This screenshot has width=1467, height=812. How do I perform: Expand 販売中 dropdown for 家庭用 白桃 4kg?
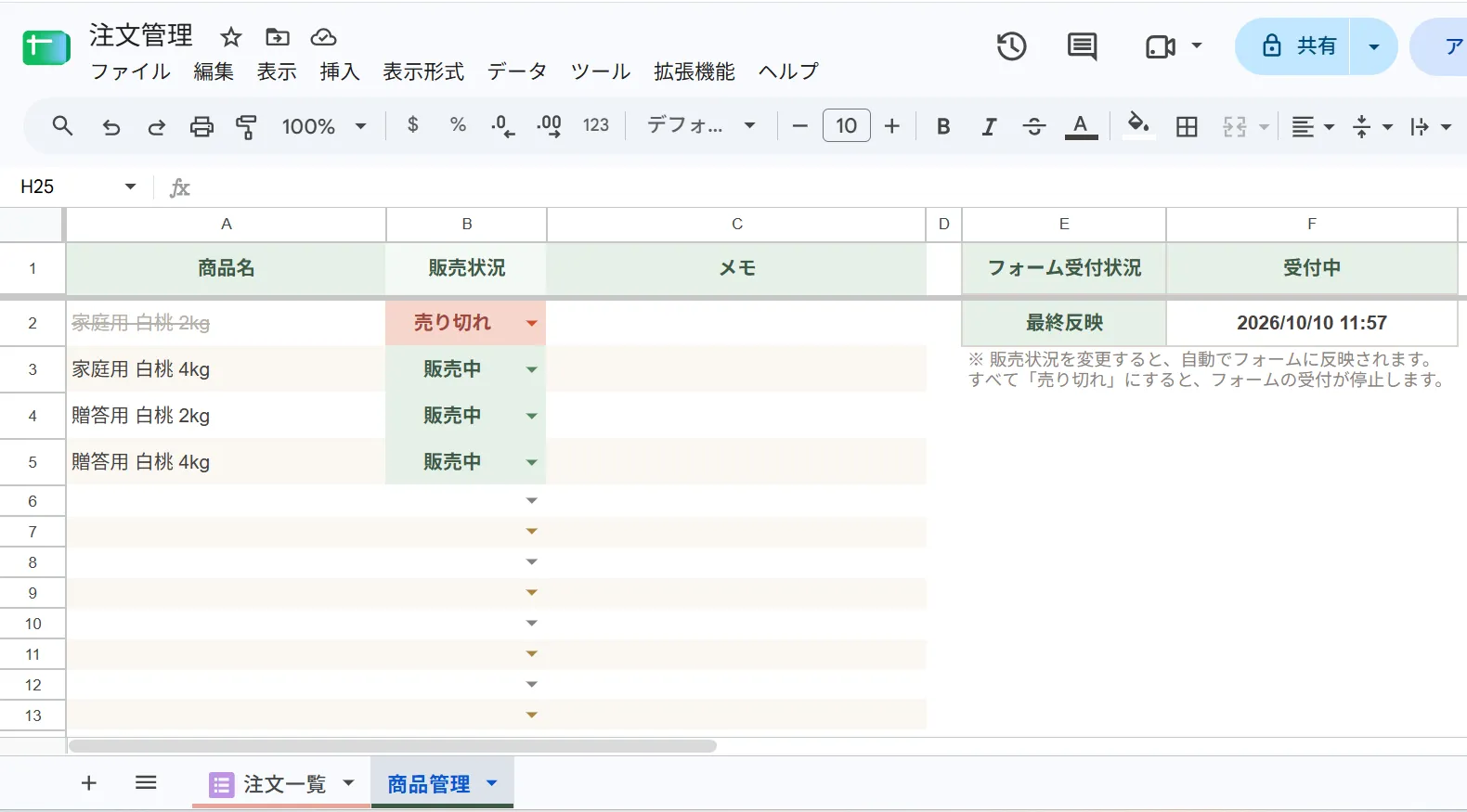click(x=532, y=369)
